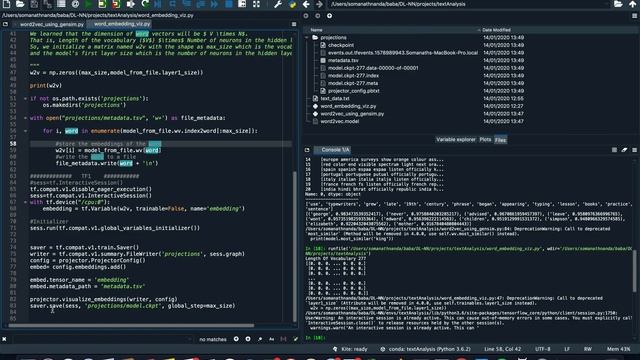Select model.ckpt-277.index file

(353, 76)
